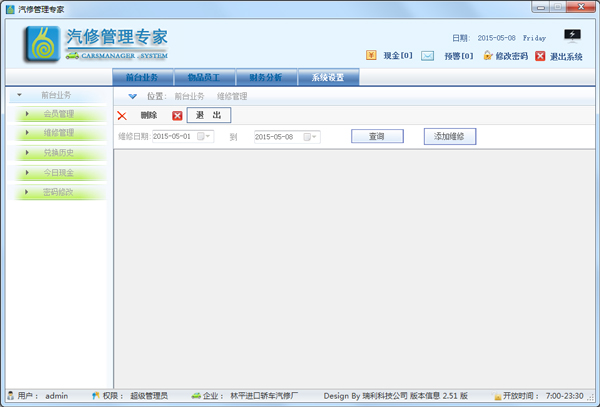Open the 预警[0] warnings link
Screen dimensions: 600x407
coord(459,56)
